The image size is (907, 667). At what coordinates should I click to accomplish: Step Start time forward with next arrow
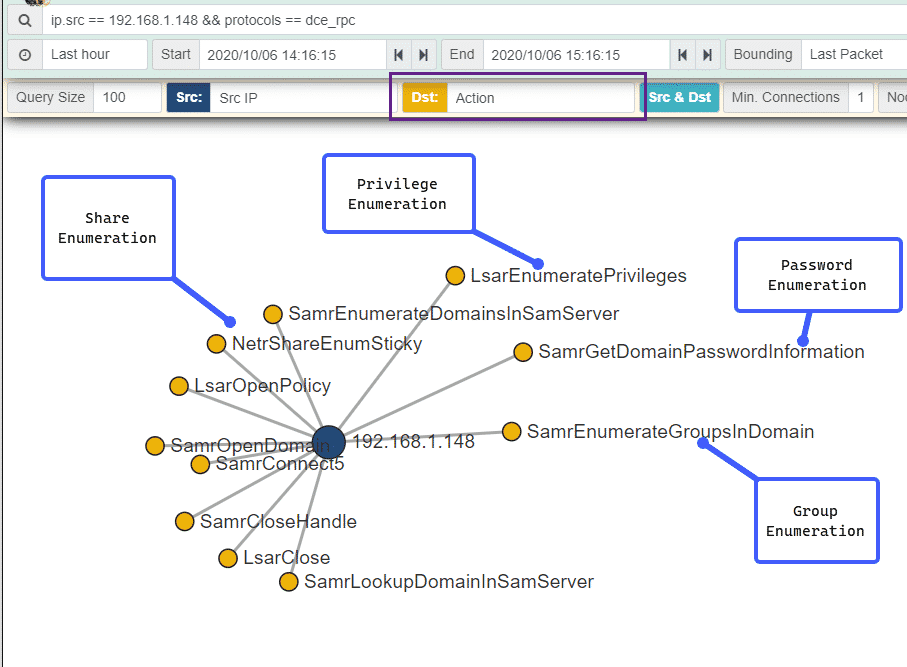[x=423, y=55]
